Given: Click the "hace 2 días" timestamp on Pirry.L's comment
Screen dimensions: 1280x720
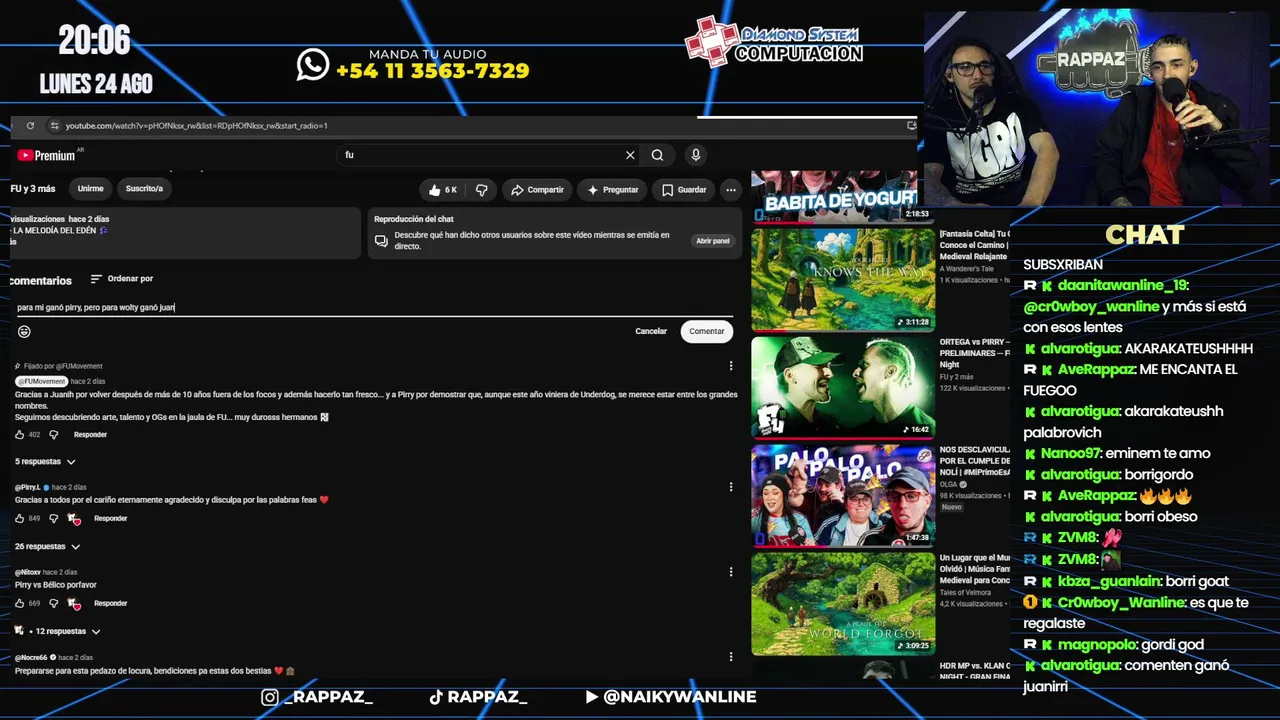Looking at the screenshot, I should pos(68,487).
